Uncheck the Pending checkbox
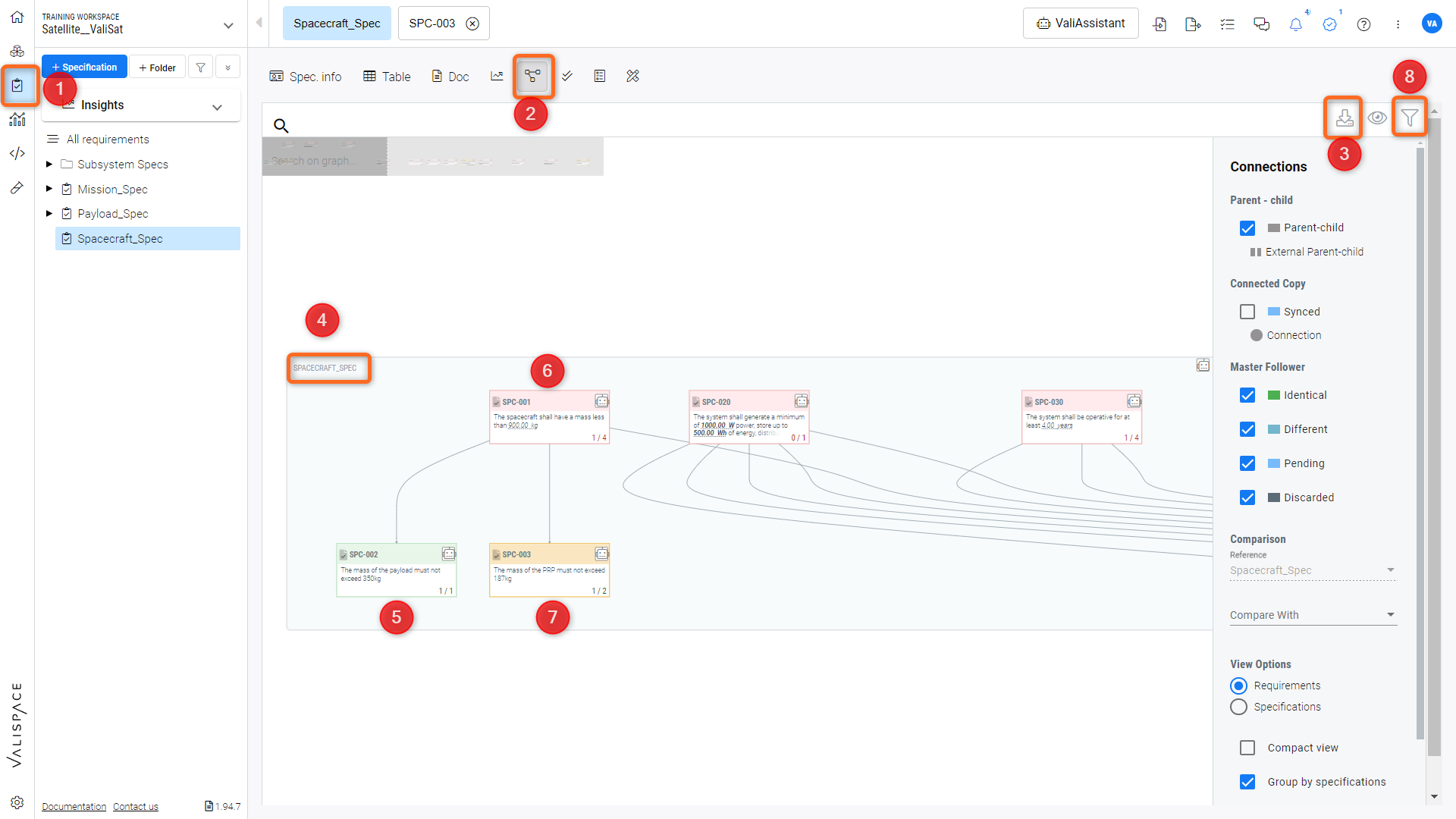Screen dimensions: 1456x819 (1247, 463)
